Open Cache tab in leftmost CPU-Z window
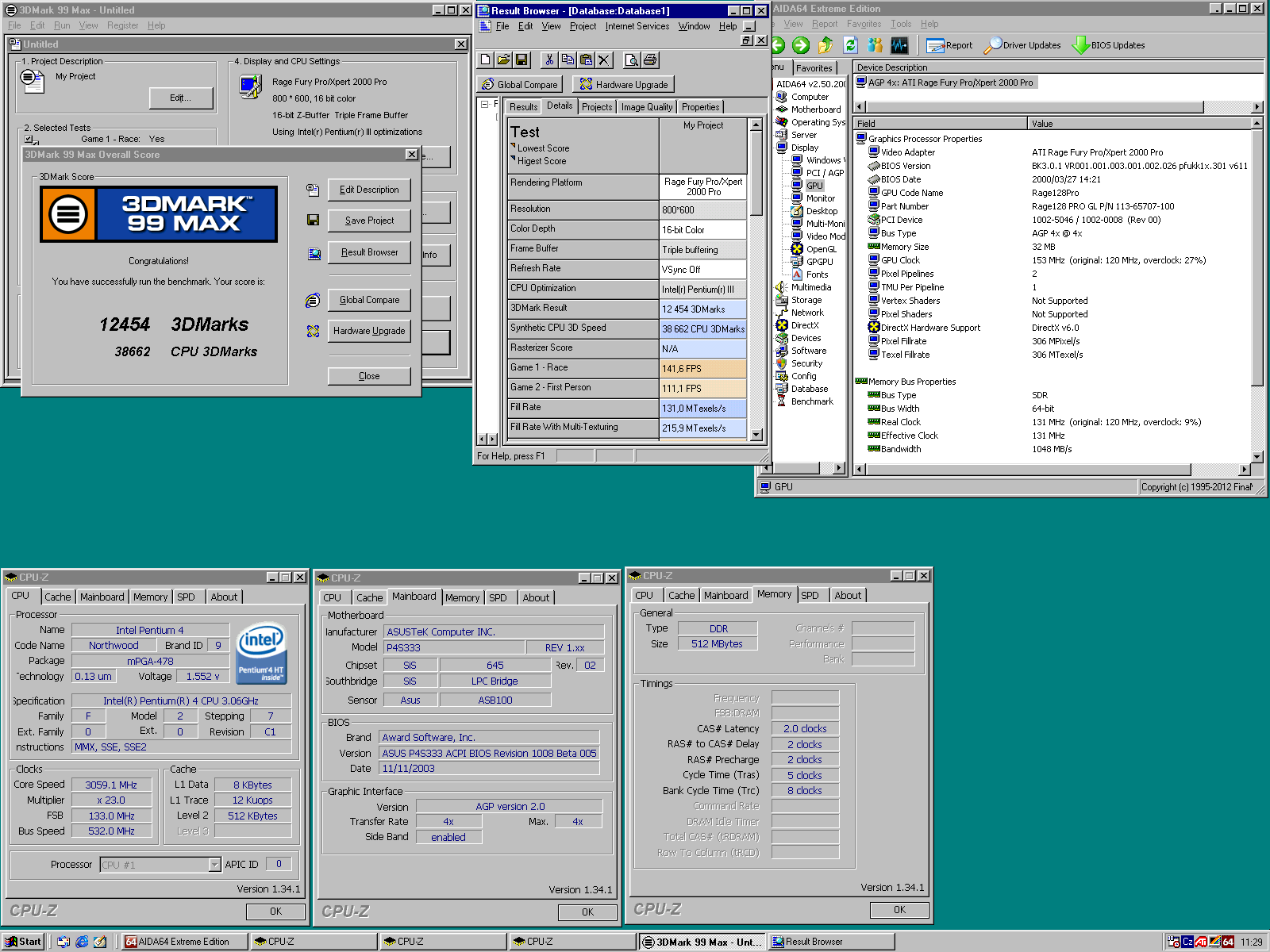The image size is (1270, 952). (57, 597)
